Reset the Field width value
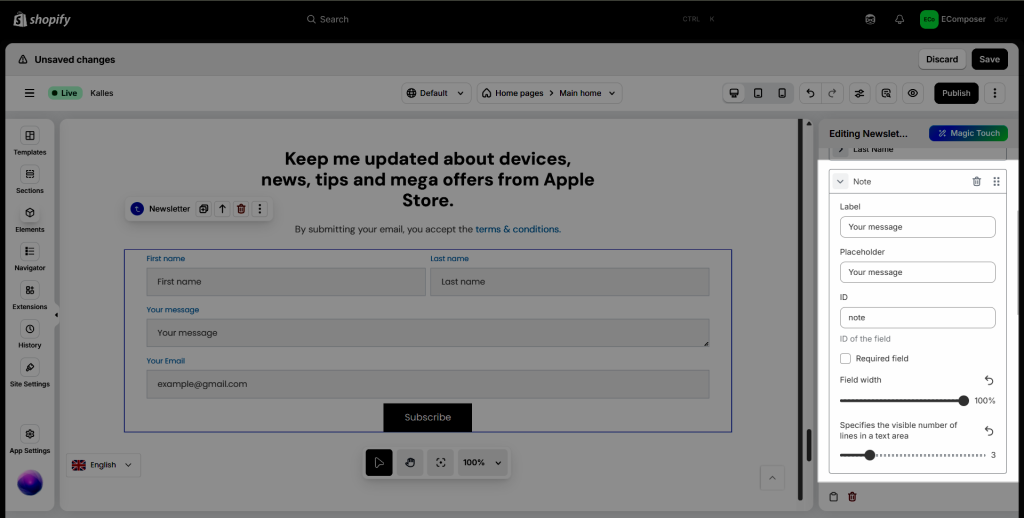 (x=989, y=380)
